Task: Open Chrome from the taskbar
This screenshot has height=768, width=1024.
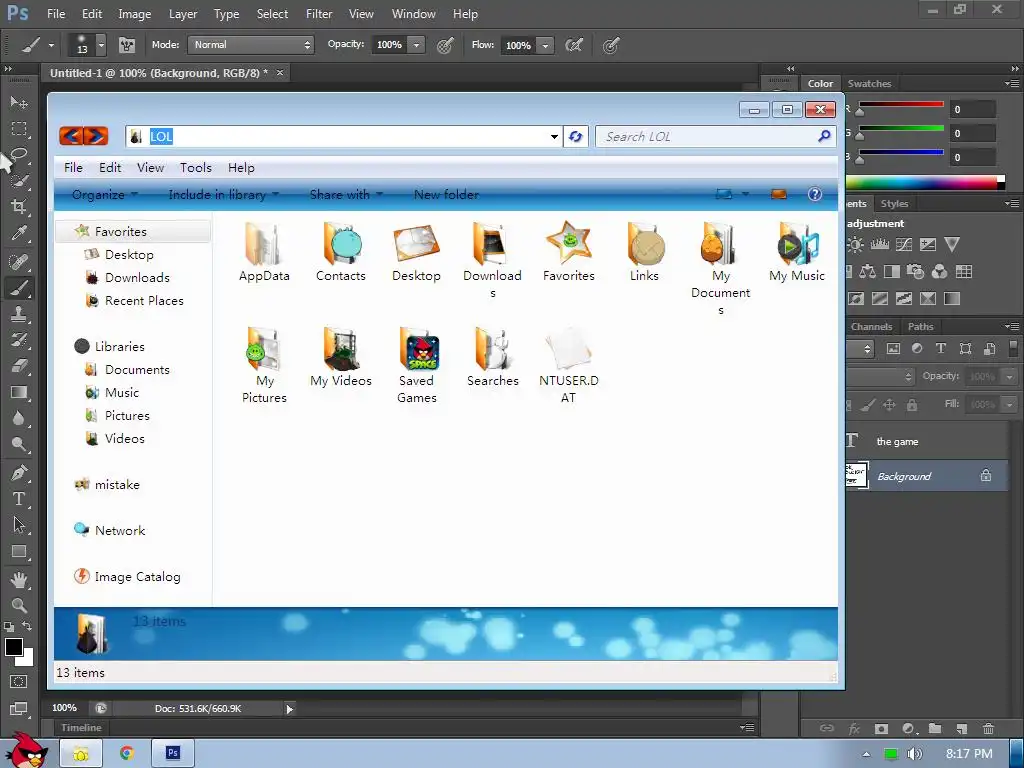Action: [127, 753]
